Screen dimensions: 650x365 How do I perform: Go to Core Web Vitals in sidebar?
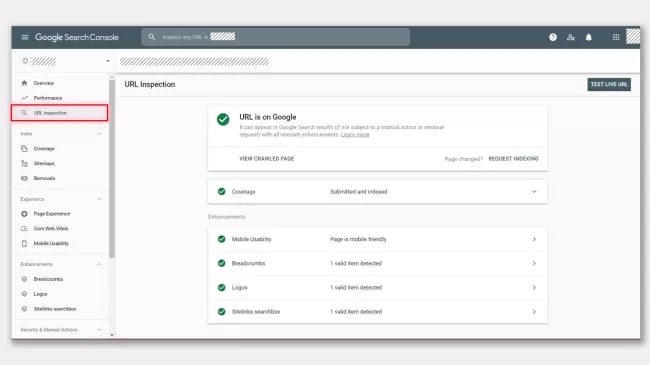(x=51, y=229)
